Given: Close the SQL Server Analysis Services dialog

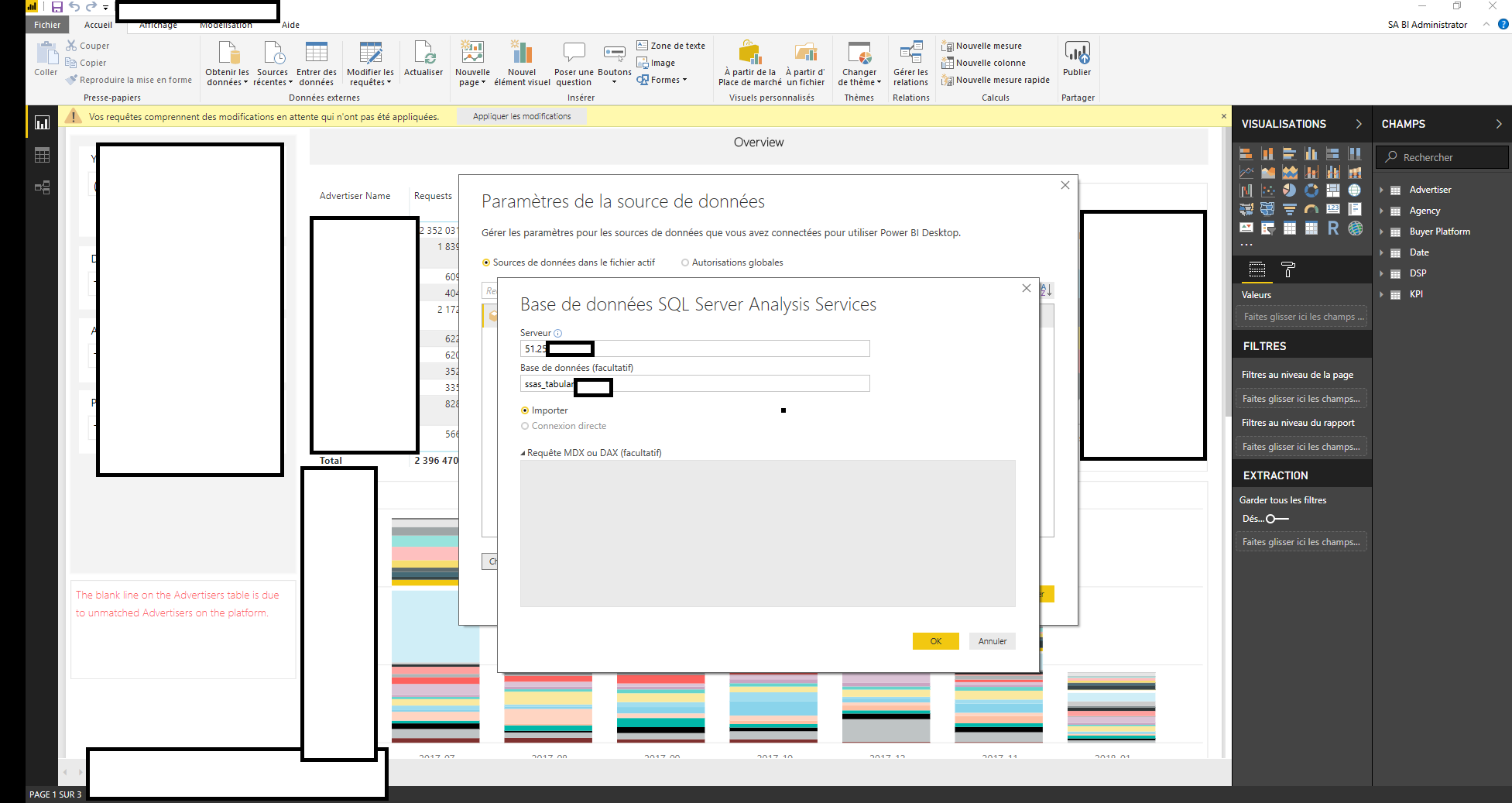Looking at the screenshot, I should pos(1026,288).
